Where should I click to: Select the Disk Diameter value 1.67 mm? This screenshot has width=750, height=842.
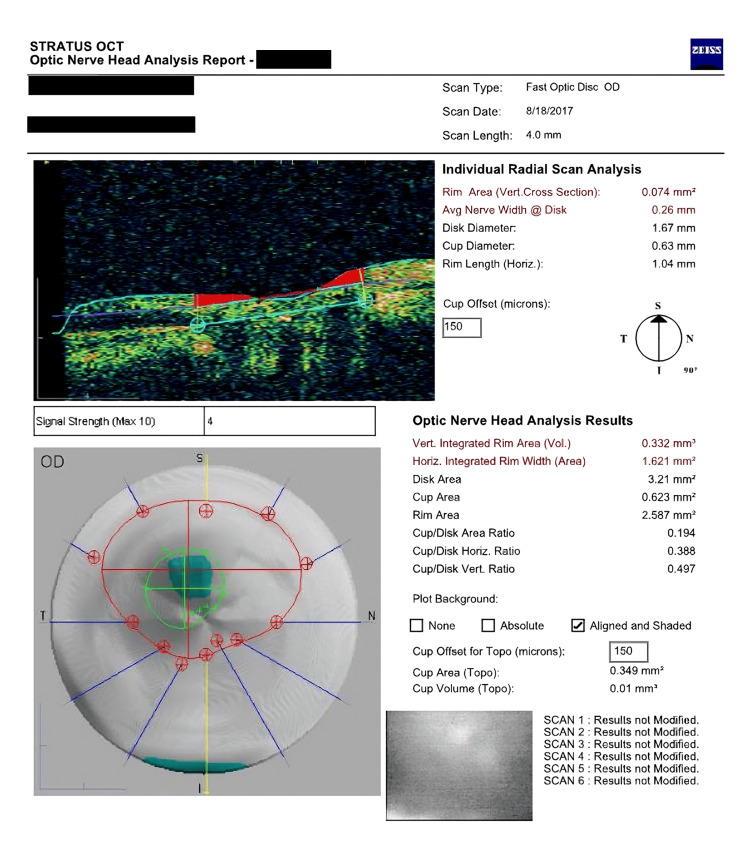tap(674, 228)
